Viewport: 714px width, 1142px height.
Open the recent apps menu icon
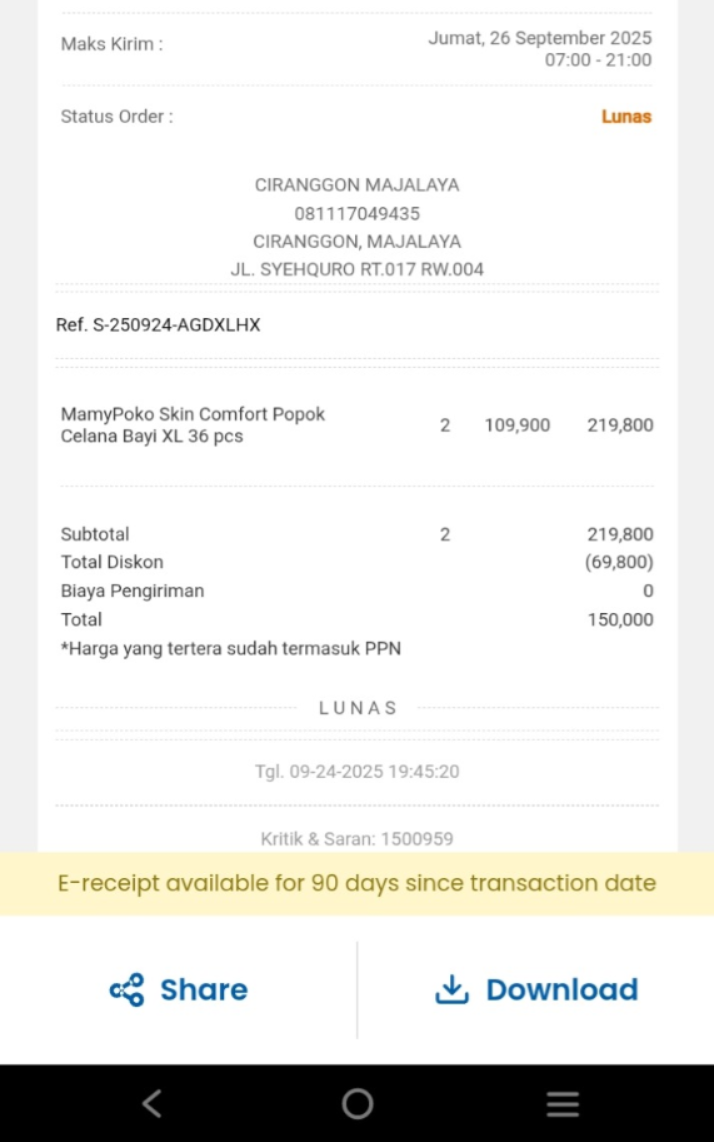point(563,1103)
